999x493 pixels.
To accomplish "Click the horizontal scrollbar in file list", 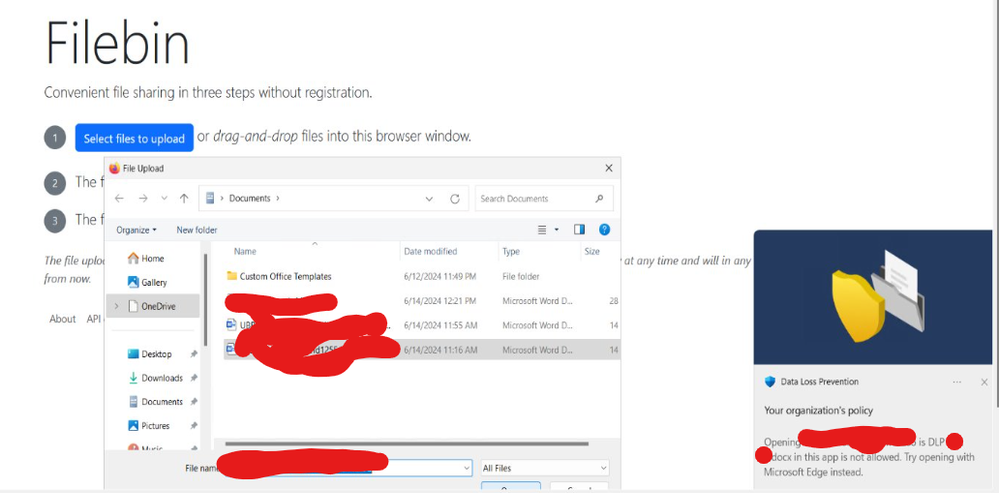I will point(406,444).
